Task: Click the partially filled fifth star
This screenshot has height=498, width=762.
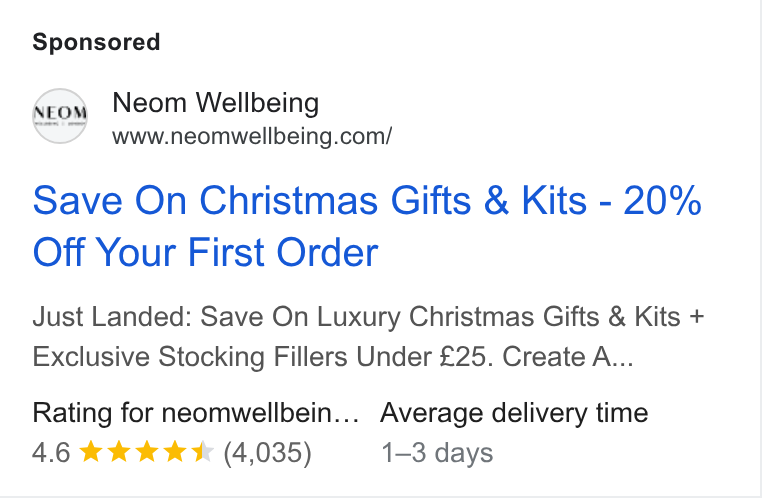Action: (x=202, y=451)
